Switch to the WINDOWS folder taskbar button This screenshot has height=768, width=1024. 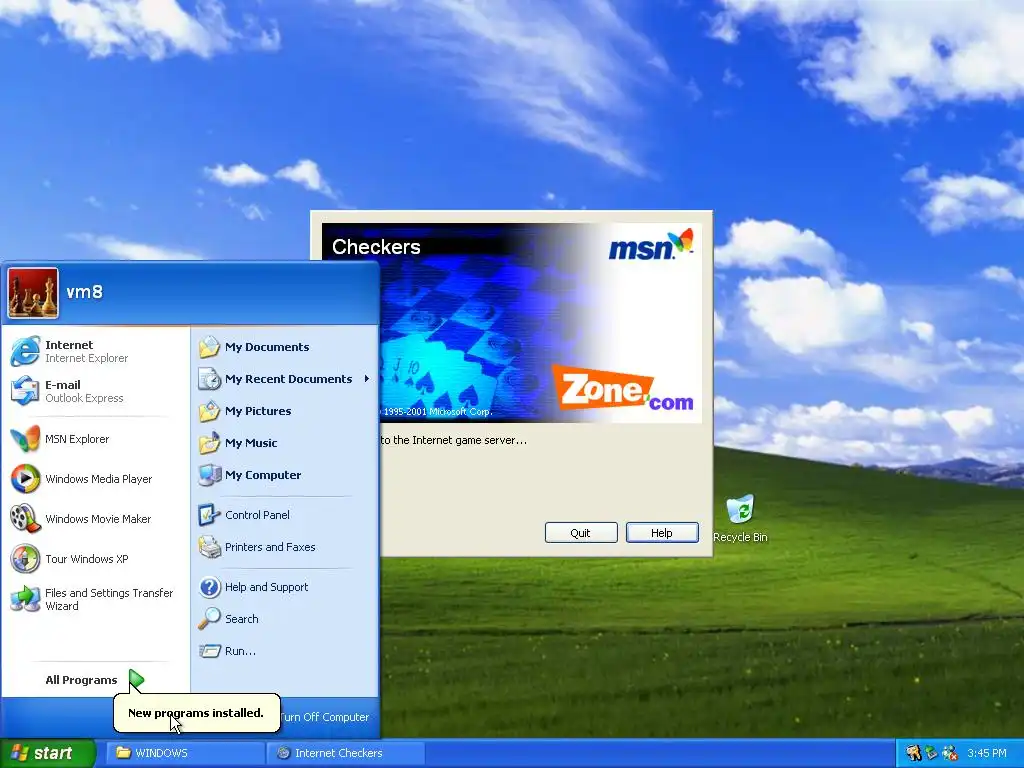tap(185, 753)
